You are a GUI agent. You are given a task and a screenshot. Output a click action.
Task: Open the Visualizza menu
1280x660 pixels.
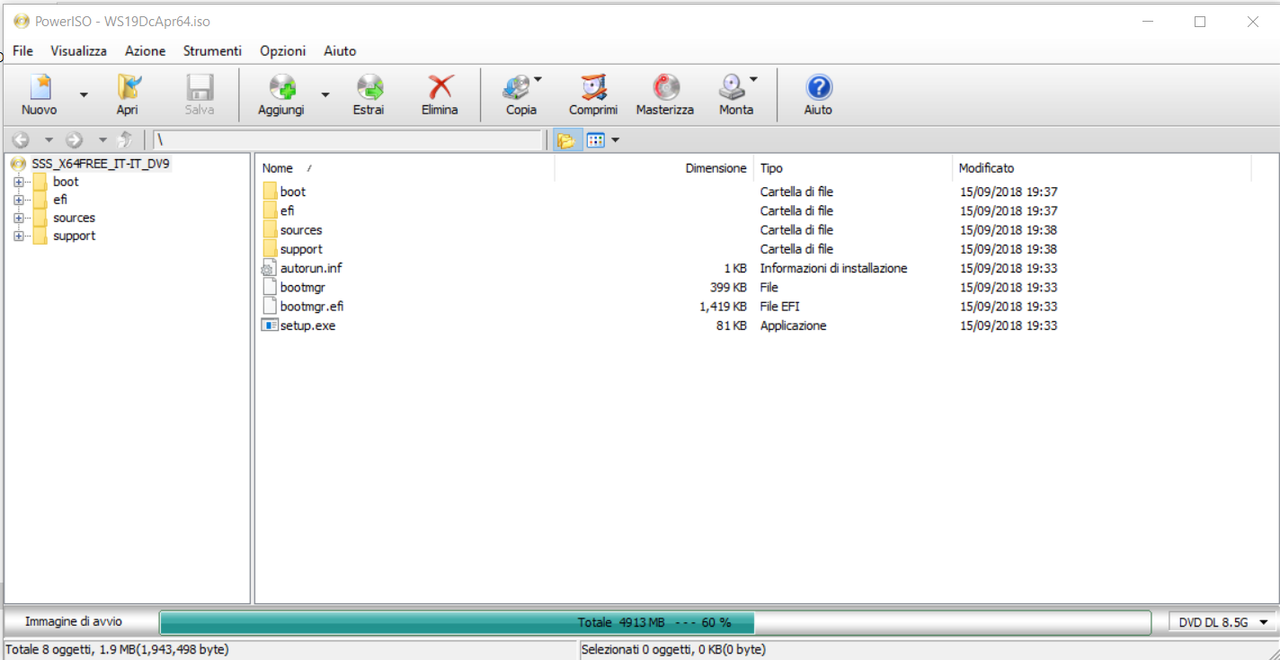click(79, 51)
